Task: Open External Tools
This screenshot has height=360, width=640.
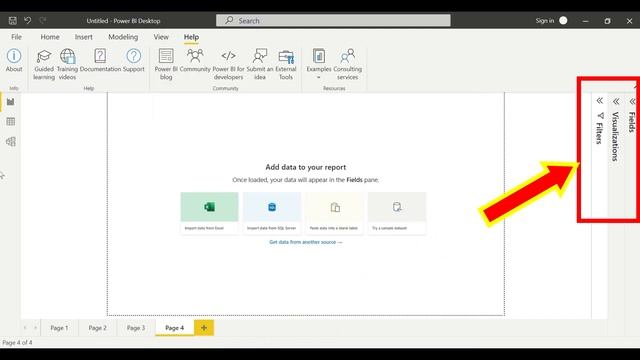Action: point(286,64)
